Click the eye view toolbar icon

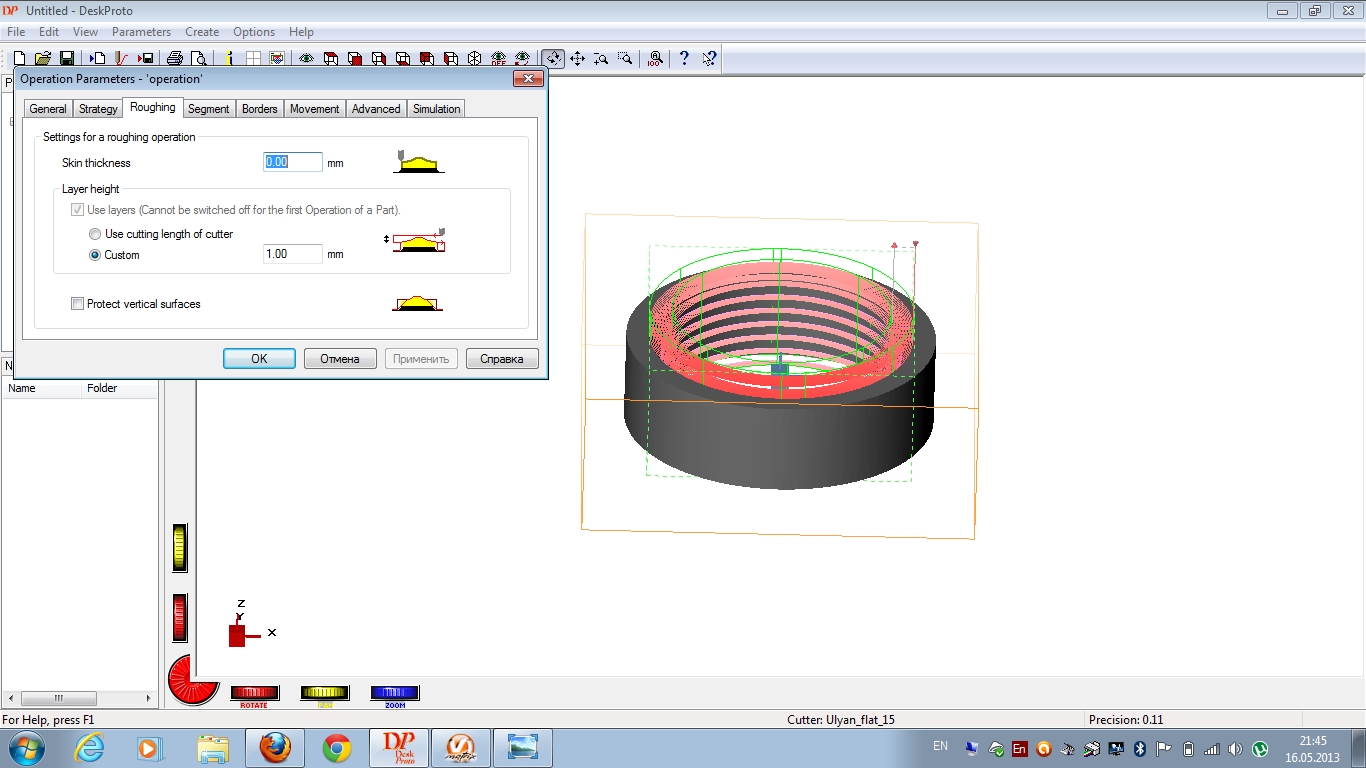click(306, 59)
